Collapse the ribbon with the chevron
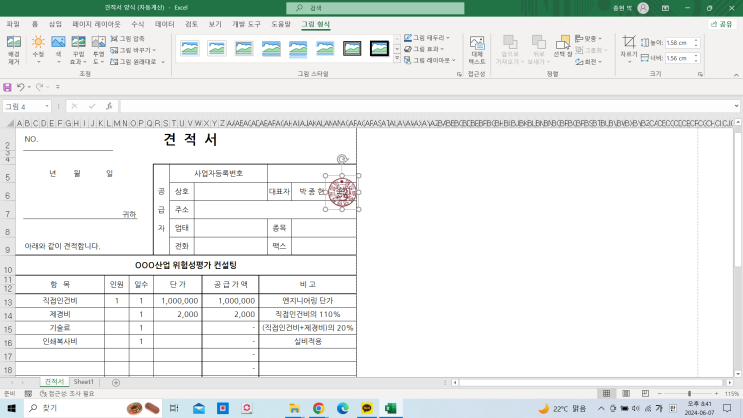 (736, 75)
